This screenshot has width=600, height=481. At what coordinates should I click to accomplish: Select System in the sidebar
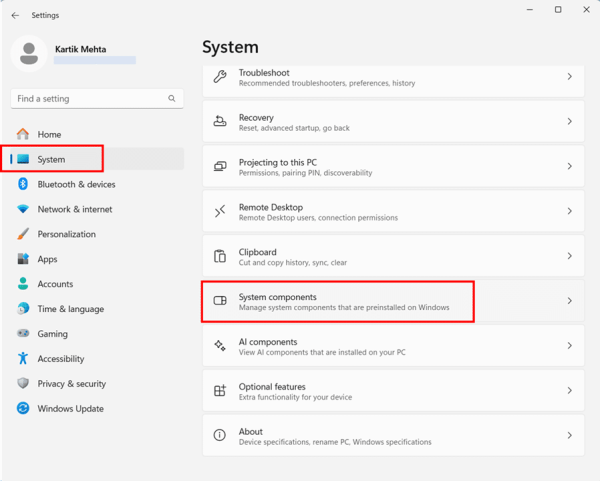[x=97, y=159]
